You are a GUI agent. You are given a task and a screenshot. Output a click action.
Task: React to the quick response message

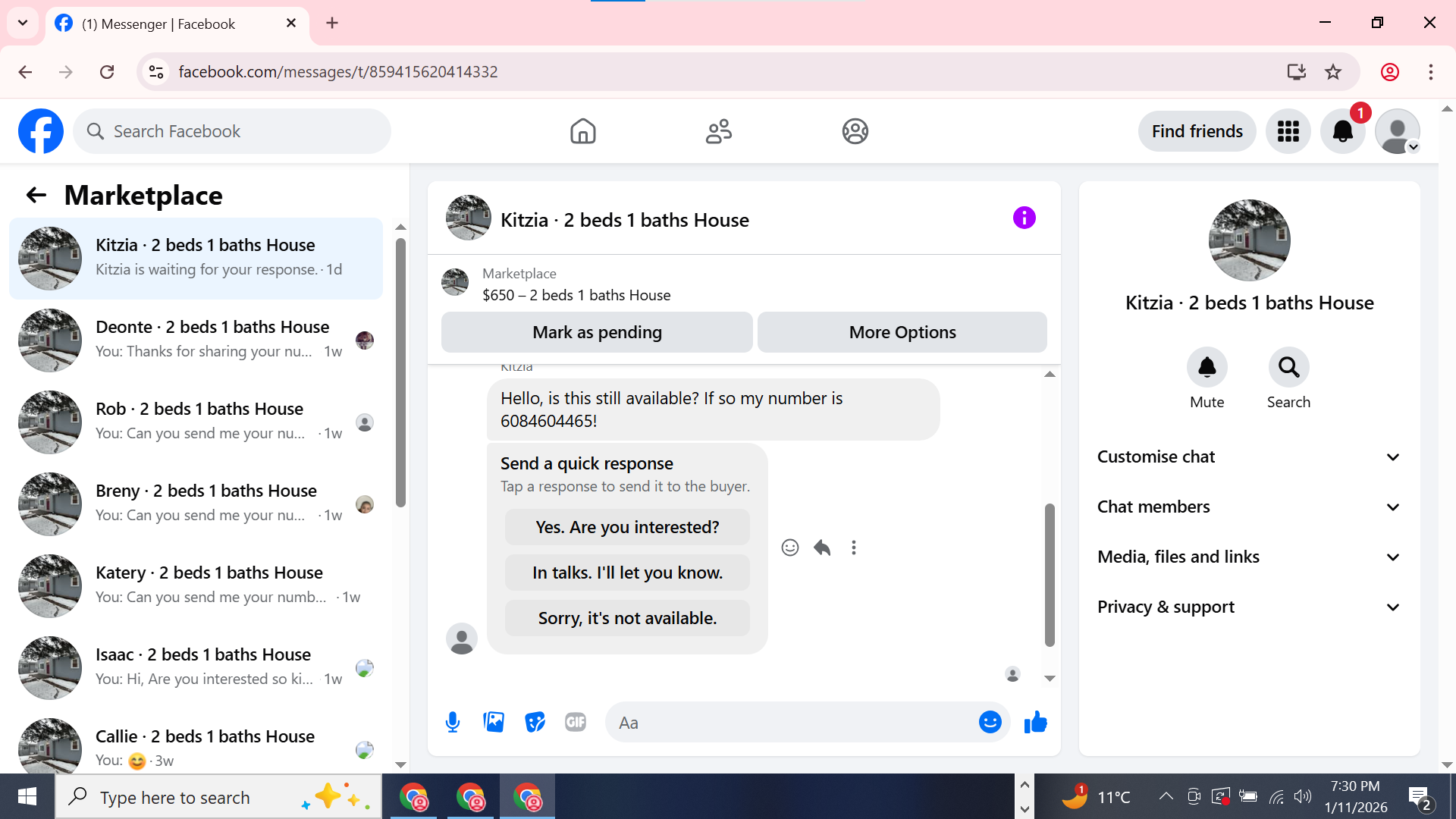789,548
